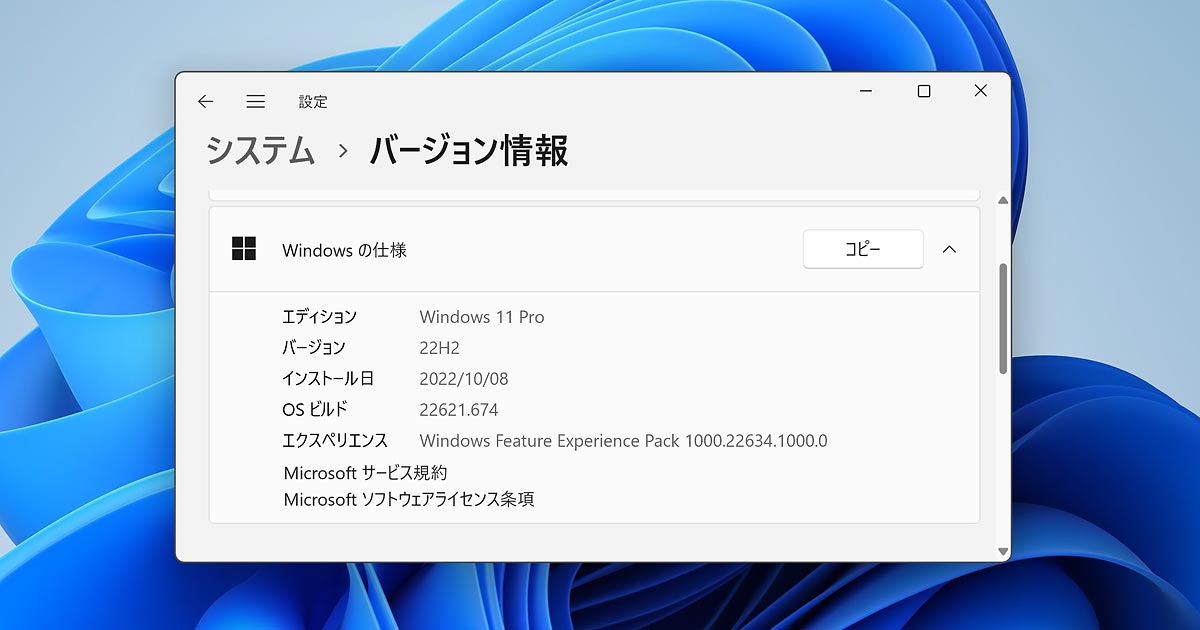Image resolution: width=1200 pixels, height=630 pixels.
Task: Click the OS ビルド label
Action: (315, 410)
